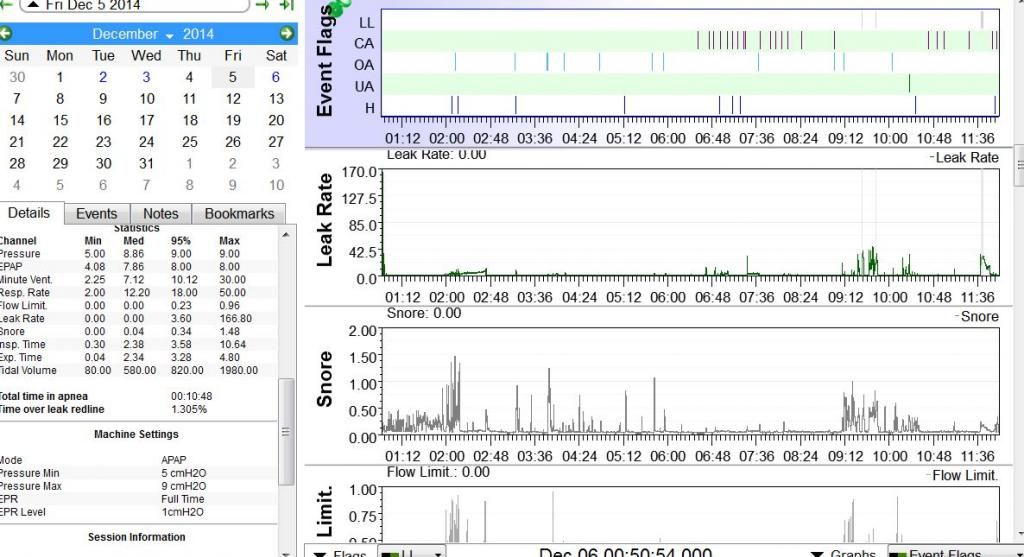The width and height of the screenshot is (1024, 557).
Task: Click the EPR Level 1cmH2O row
Action: click(x=139, y=512)
